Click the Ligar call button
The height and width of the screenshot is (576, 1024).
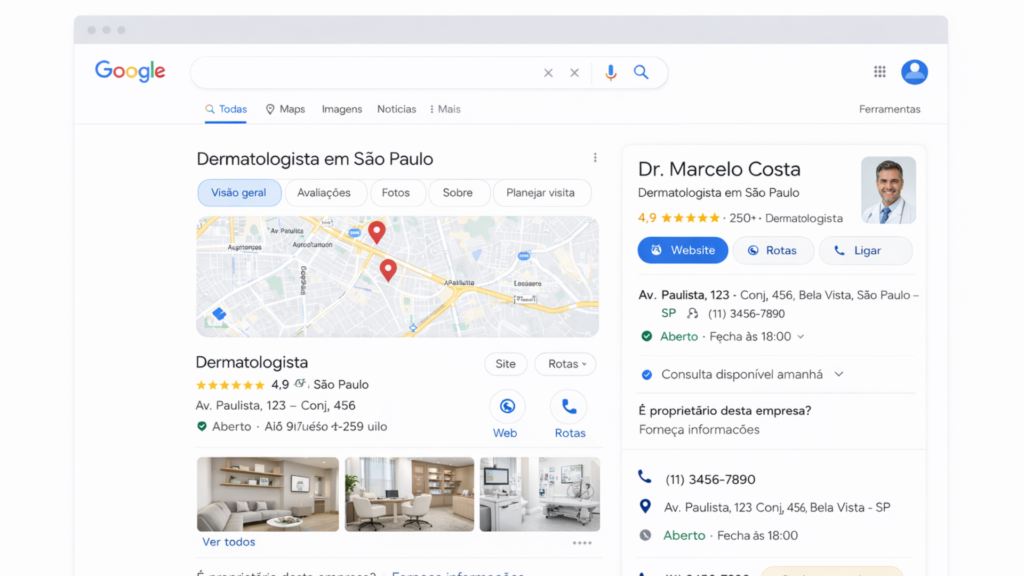point(865,250)
